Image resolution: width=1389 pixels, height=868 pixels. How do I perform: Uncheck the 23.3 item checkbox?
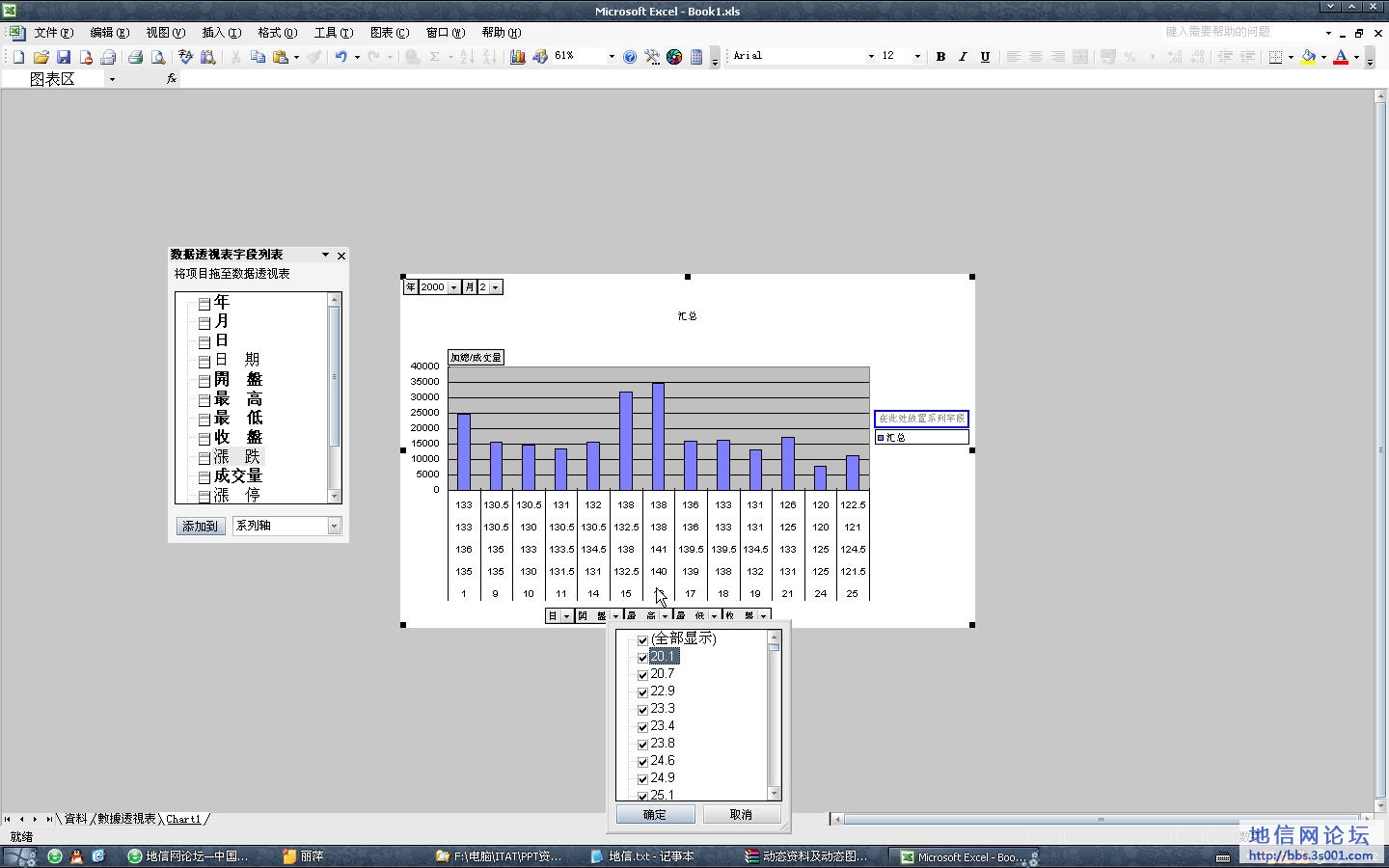(x=642, y=710)
